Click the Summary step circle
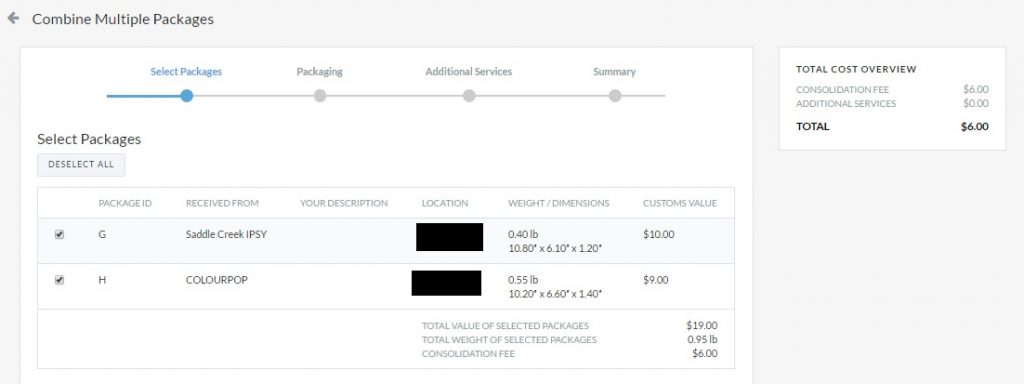This screenshot has width=1024, height=384. (615, 96)
